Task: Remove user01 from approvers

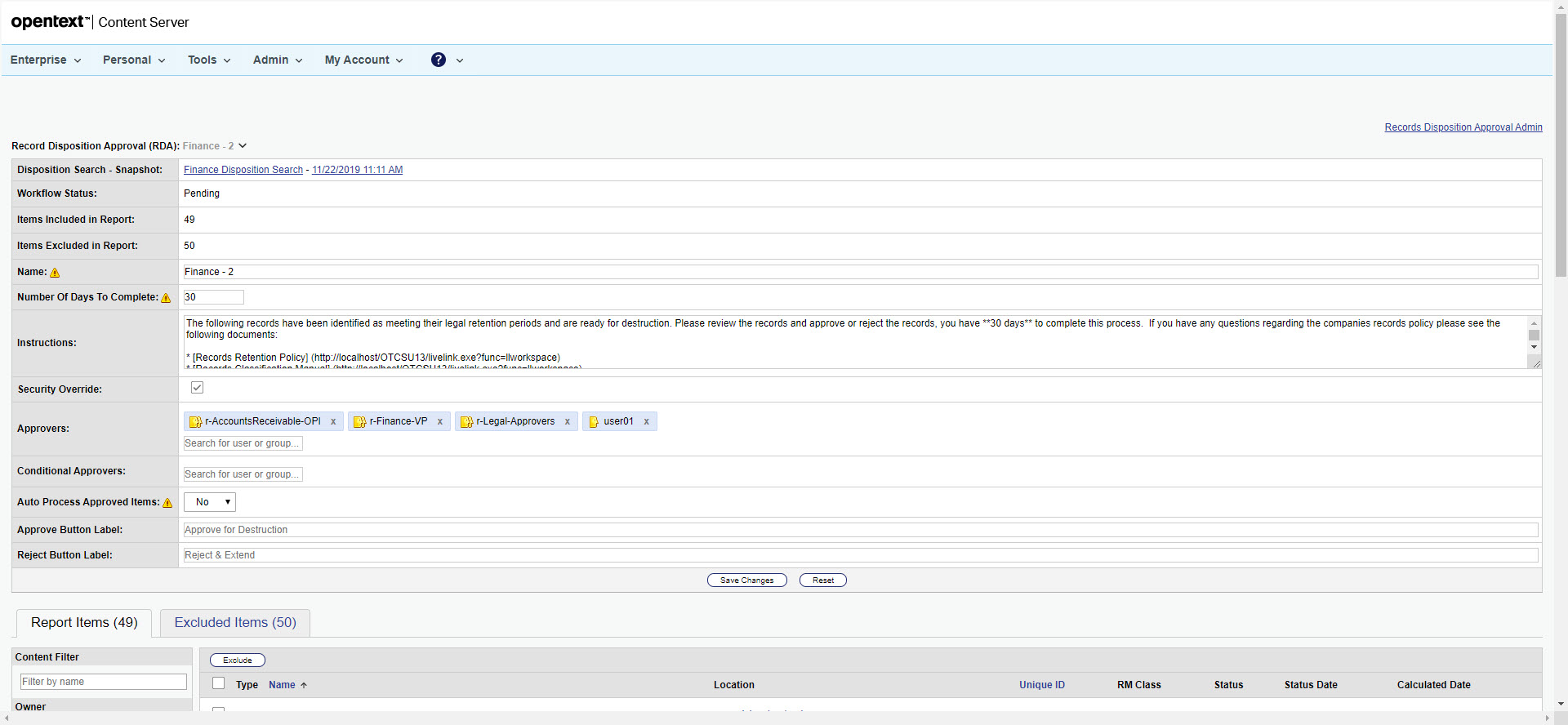Action: tap(647, 422)
